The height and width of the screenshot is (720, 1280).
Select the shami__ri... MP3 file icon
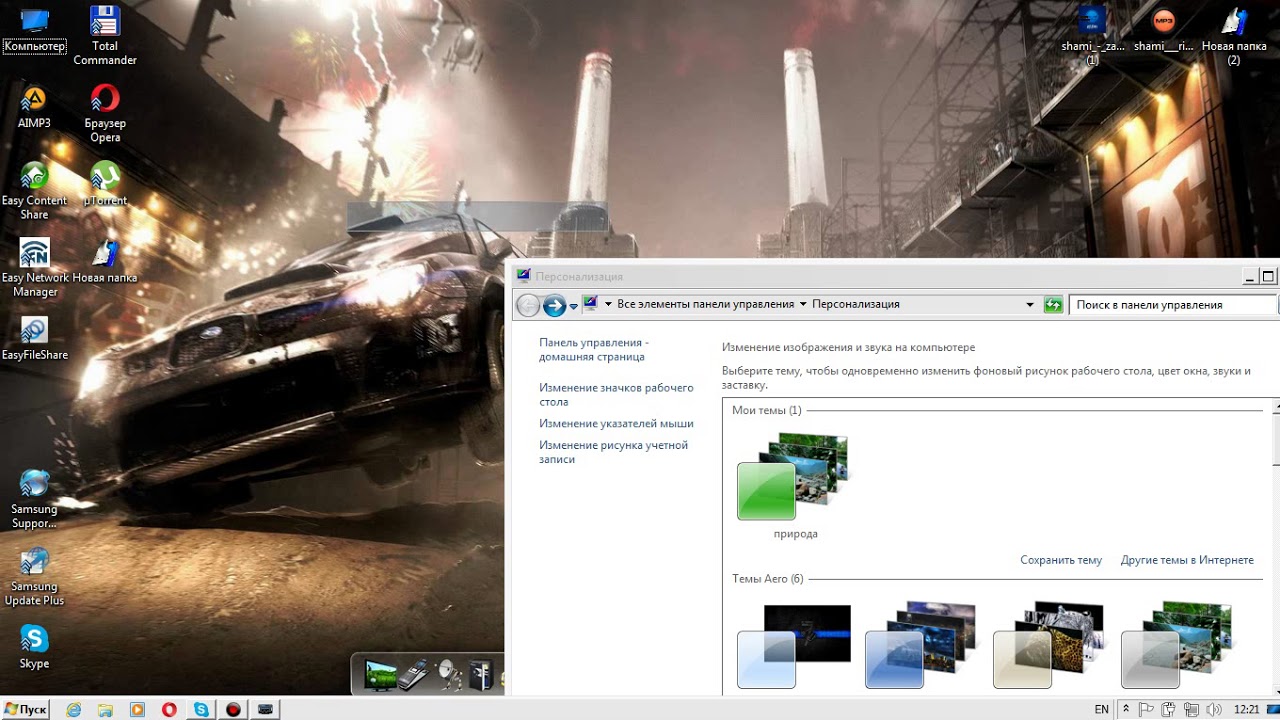1163,30
